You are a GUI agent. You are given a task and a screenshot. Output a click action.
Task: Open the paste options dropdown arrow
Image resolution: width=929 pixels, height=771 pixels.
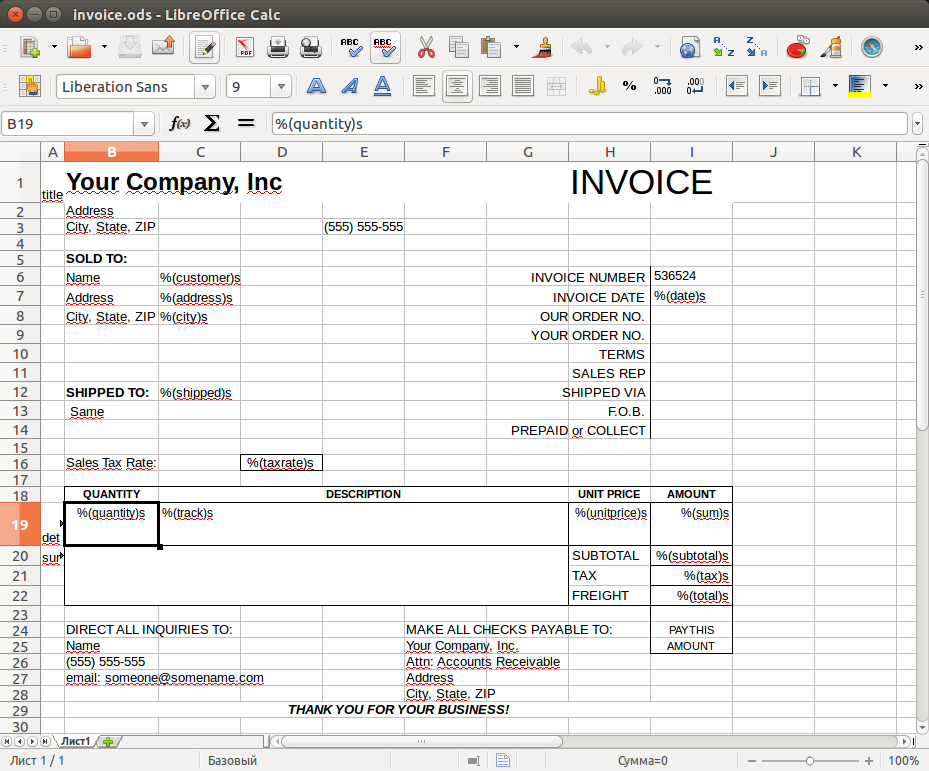tap(516, 47)
